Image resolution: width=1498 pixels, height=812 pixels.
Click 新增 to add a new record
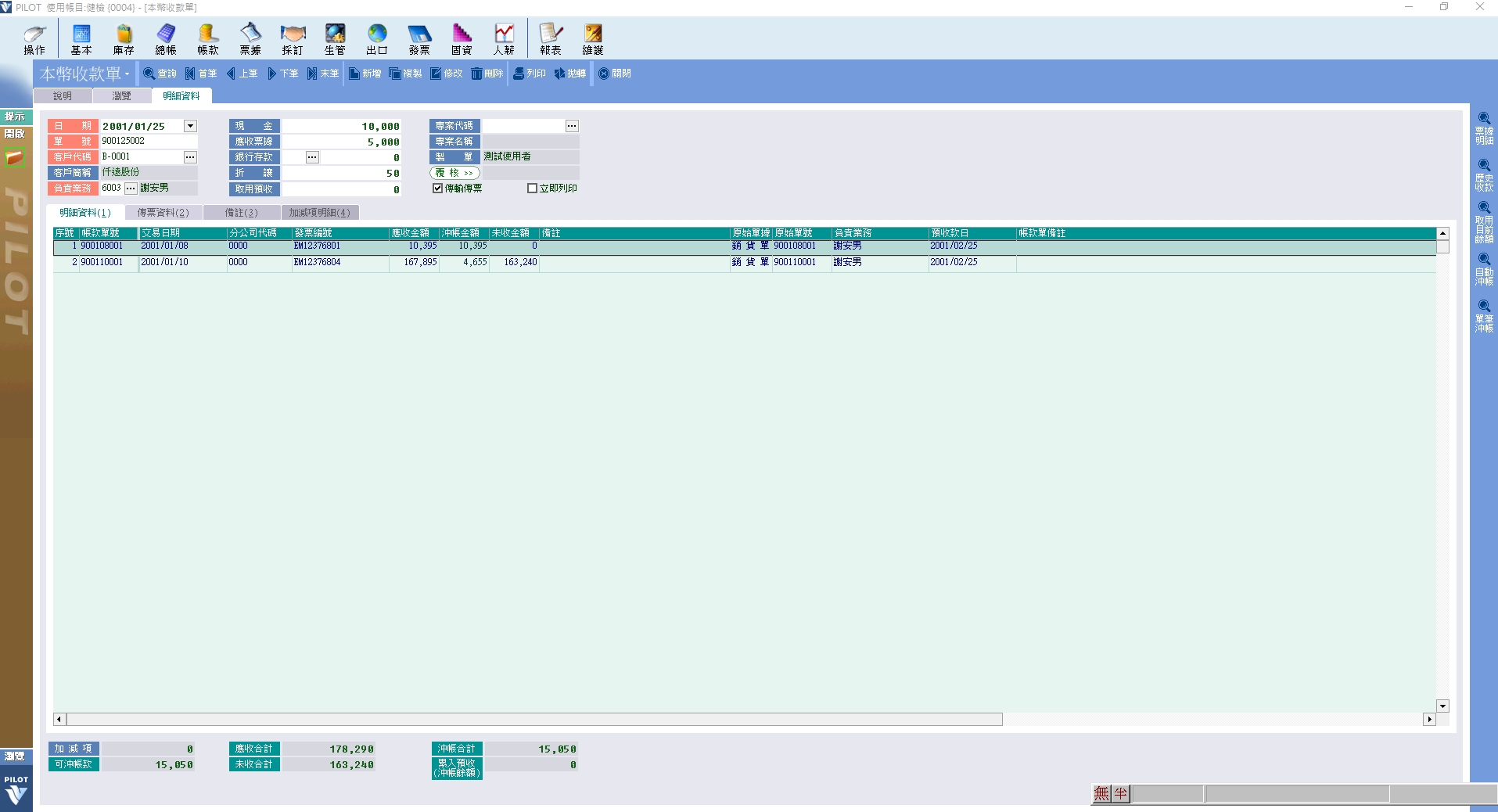pyautogui.click(x=365, y=74)
